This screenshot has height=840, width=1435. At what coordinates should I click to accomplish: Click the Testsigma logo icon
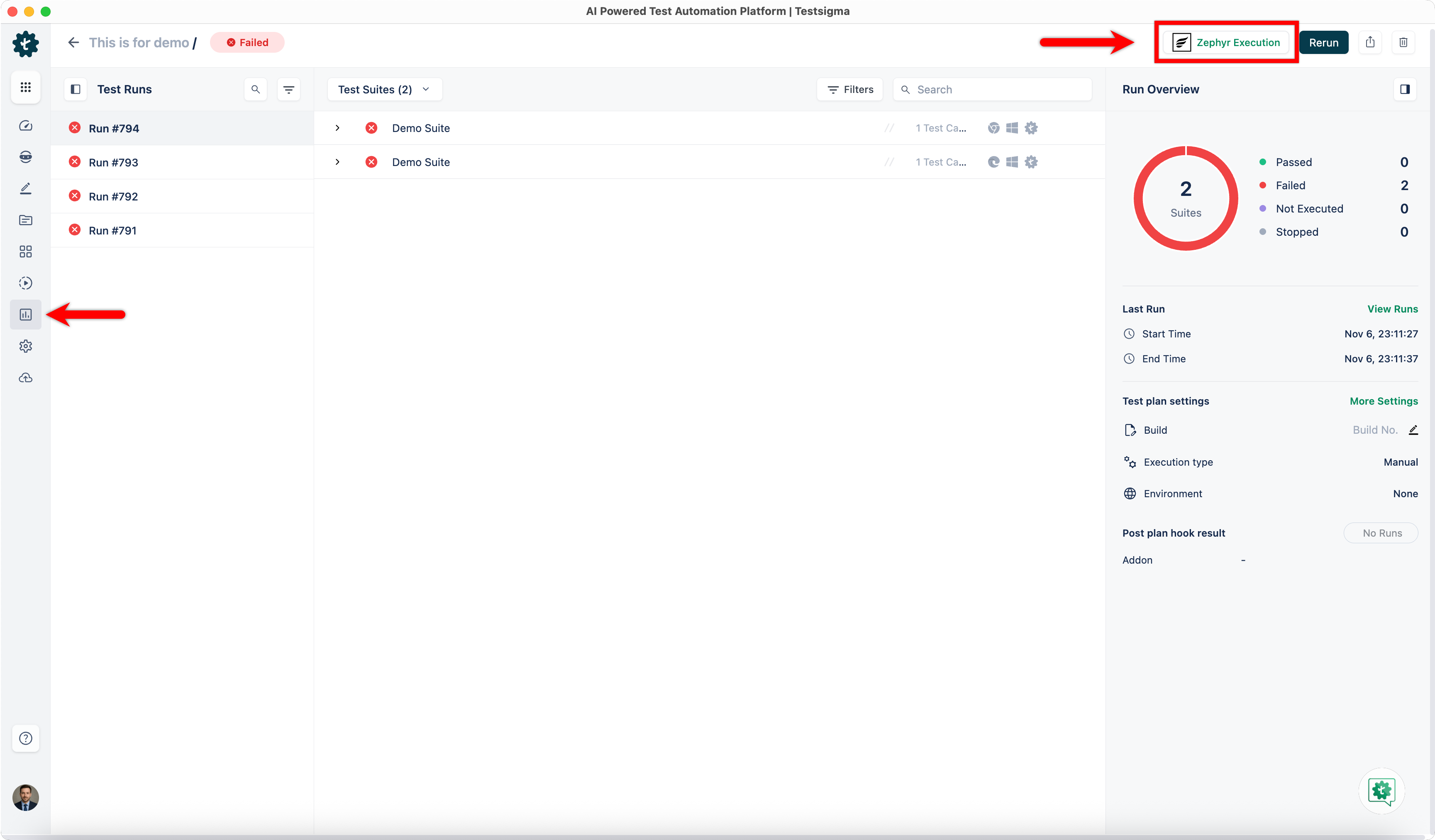click(x=26, y=44)
